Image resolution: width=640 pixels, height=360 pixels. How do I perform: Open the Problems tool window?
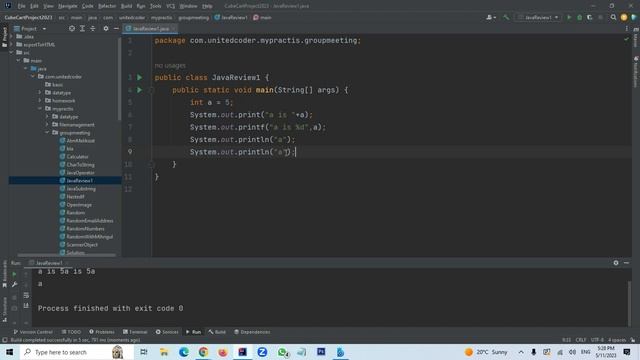point(102,332)
